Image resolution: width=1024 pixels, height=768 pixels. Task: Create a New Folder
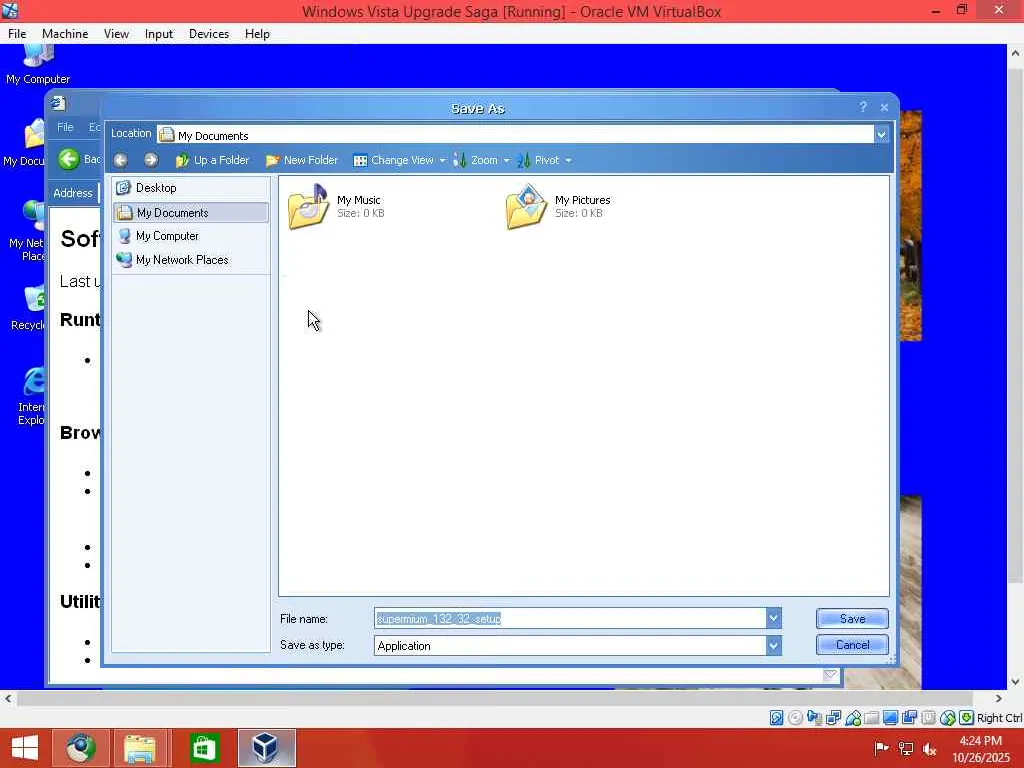(302, 160)
